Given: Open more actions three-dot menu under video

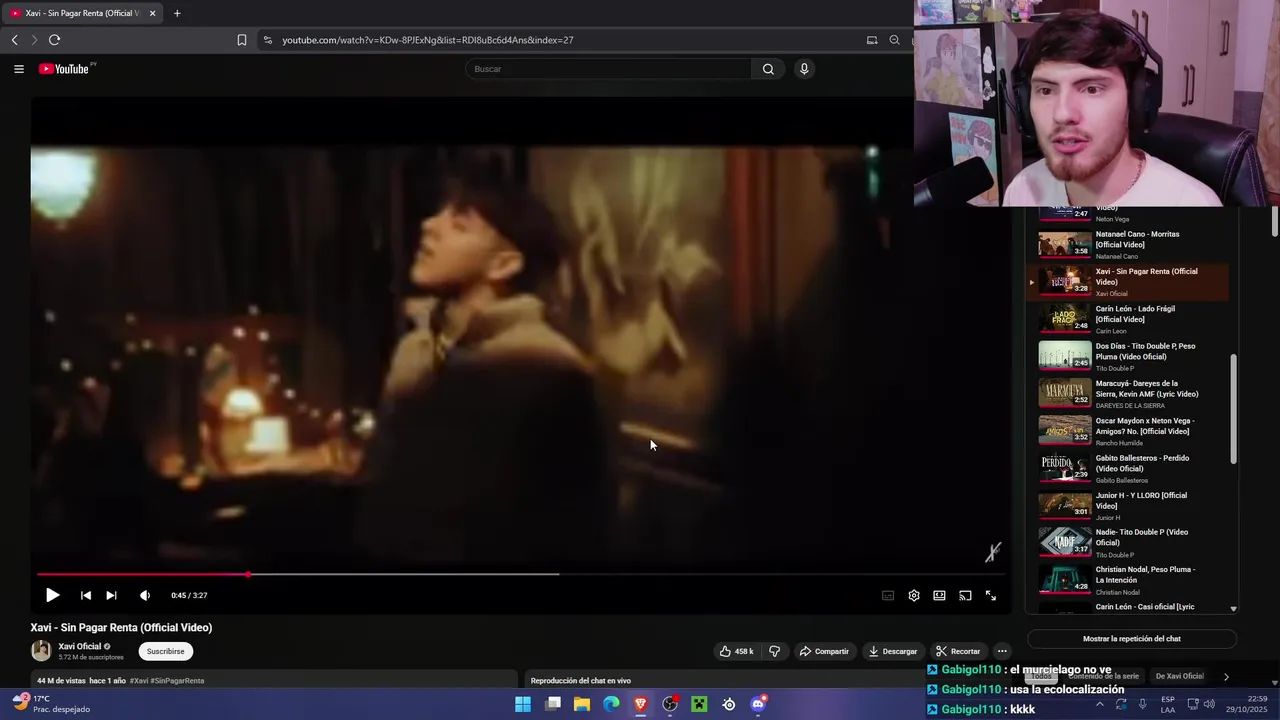Looking at the screenshot, I should click(x=1002, y=651).
